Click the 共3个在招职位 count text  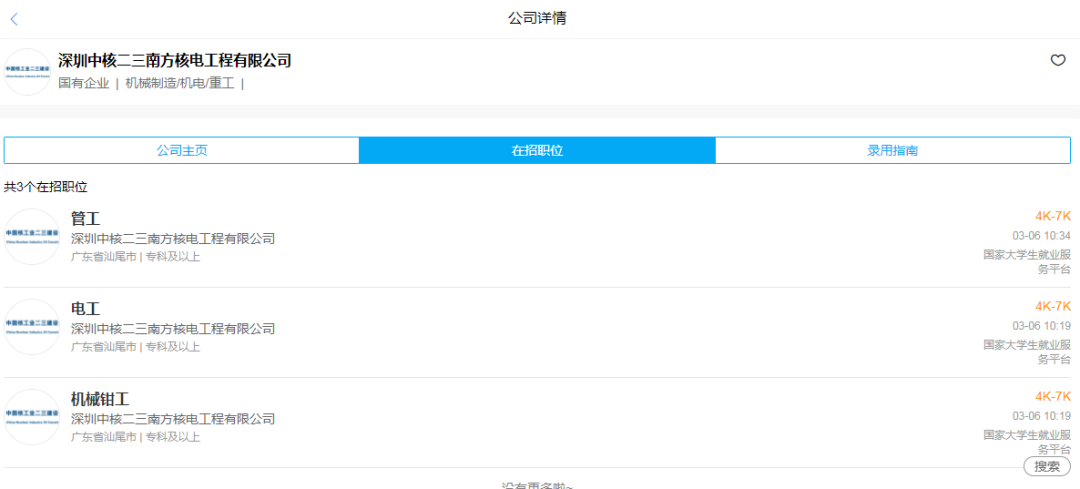(46, 187)
